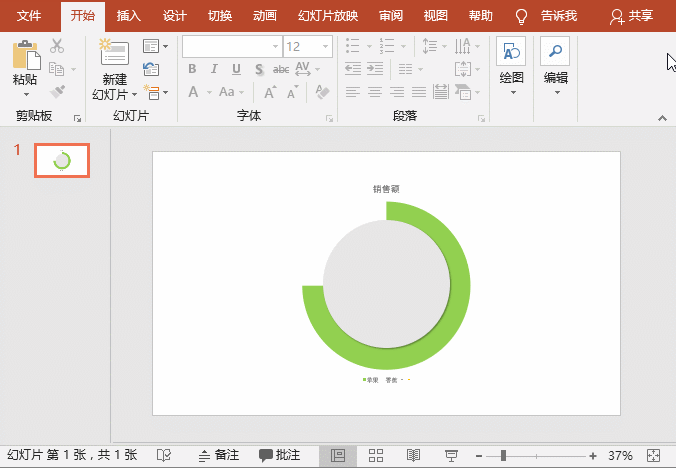Screen dimensions: 676x468
Task: Collapse the ribbon with the chevron
Action: 661,117
